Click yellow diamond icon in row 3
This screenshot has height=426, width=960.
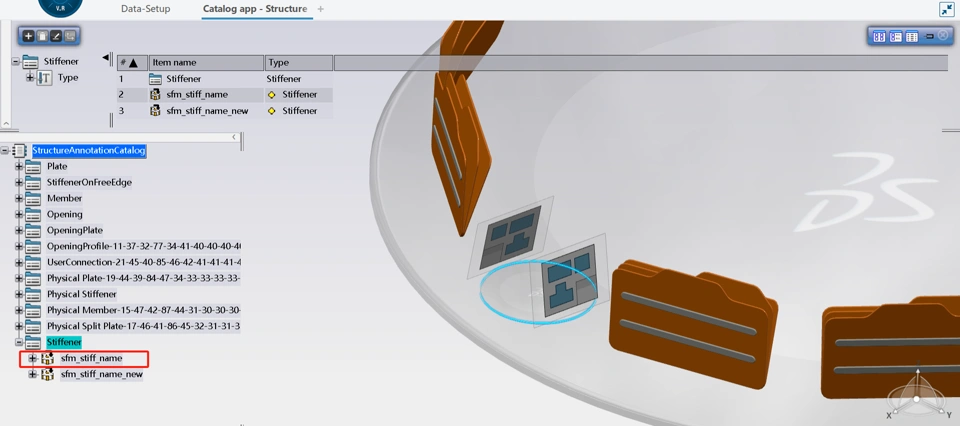point(272,111)
